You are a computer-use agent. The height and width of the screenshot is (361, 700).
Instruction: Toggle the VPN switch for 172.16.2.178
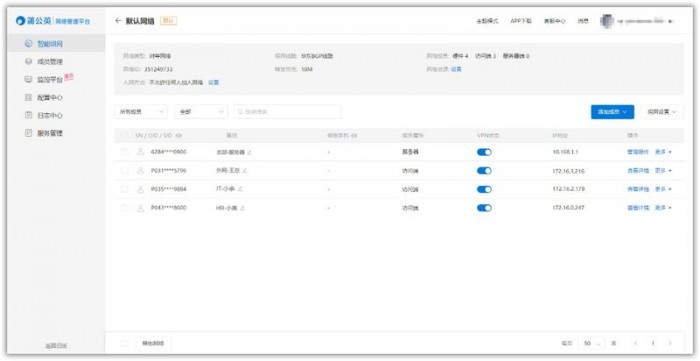[484, 189]
